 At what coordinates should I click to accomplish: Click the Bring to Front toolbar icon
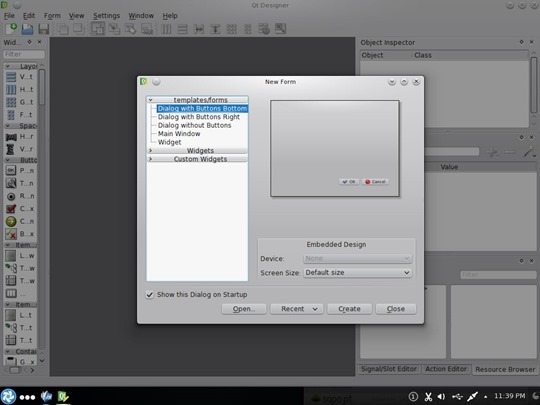coord(79,29)
